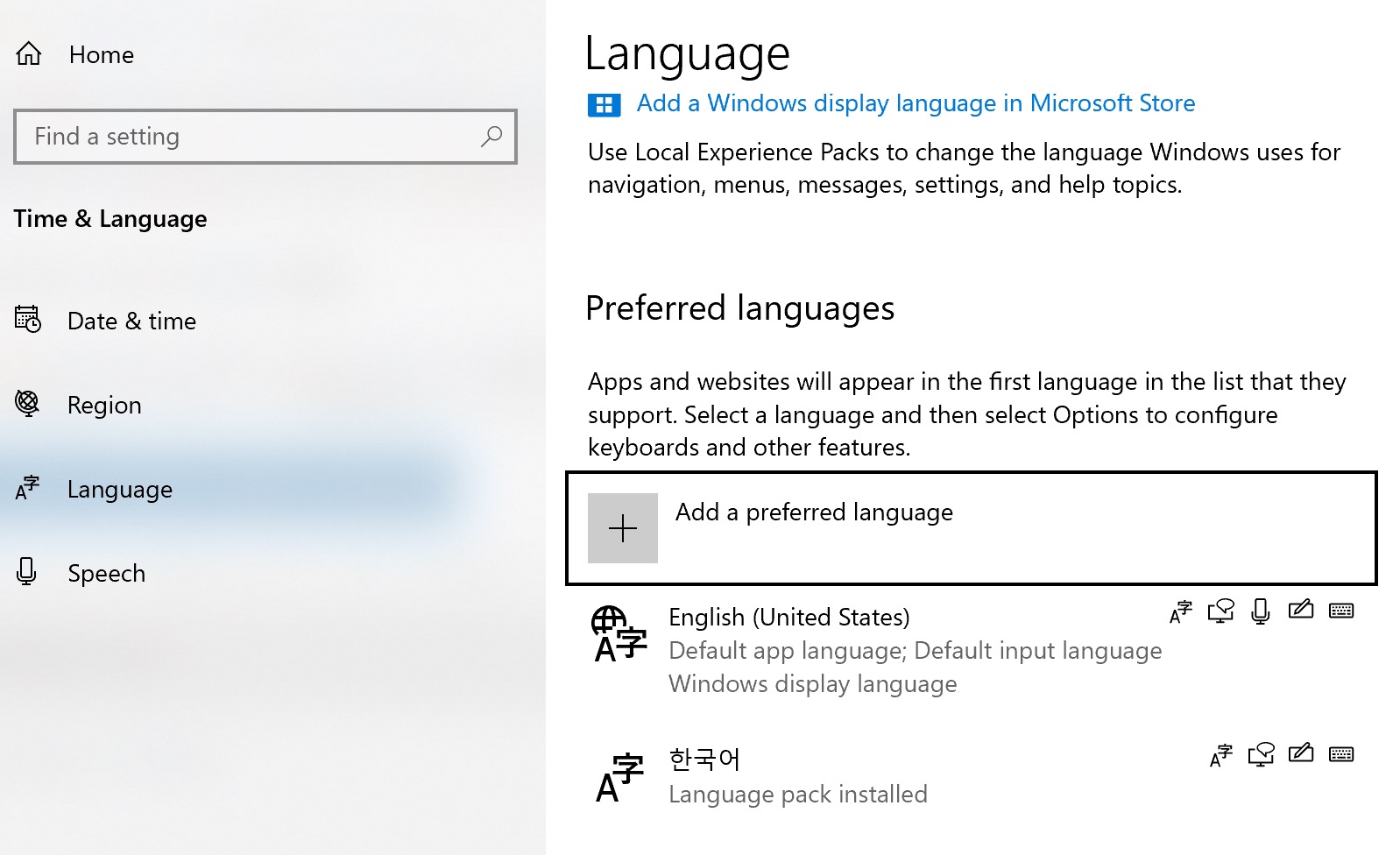Click English display language feature icon
Viewport: 1400px width, 855px height.
tap(1180, 611)
